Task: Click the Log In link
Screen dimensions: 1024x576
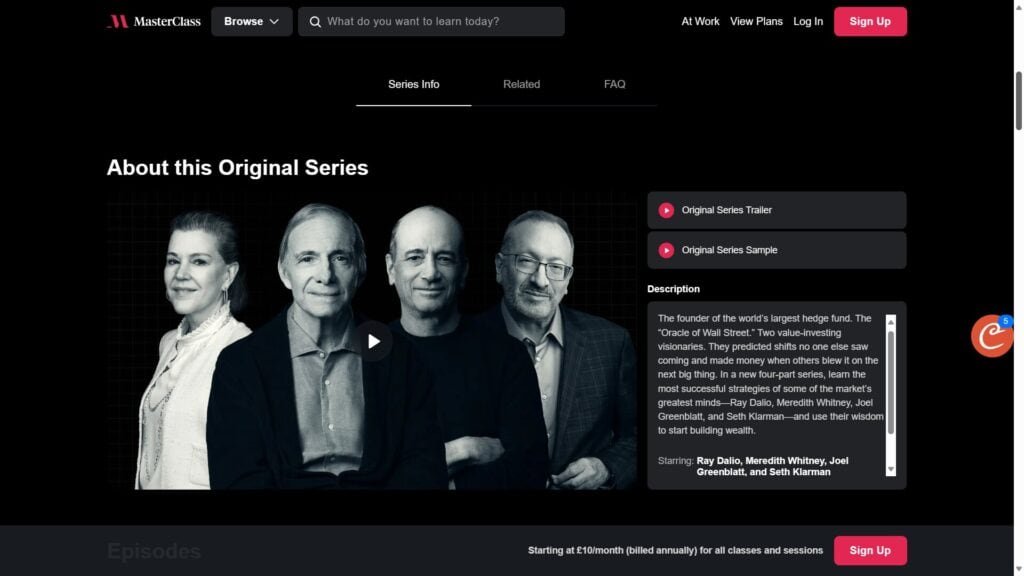Action: pyautogui.click(x=808, y=22)
